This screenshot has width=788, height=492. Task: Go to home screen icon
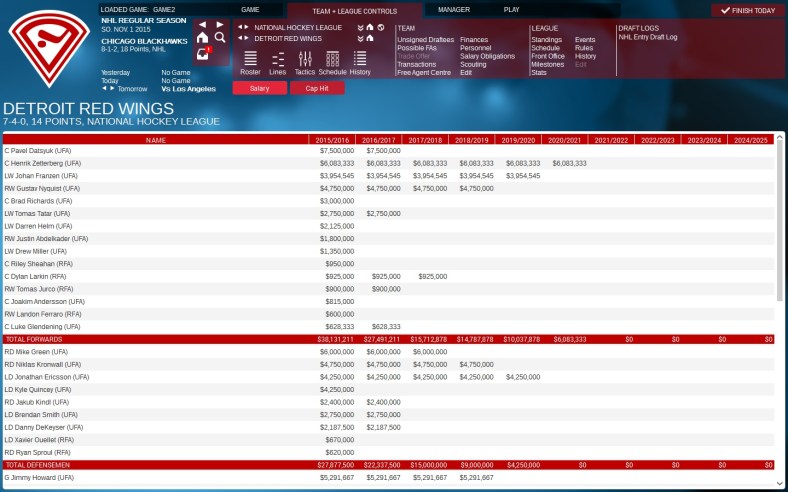tap(203, 38)
